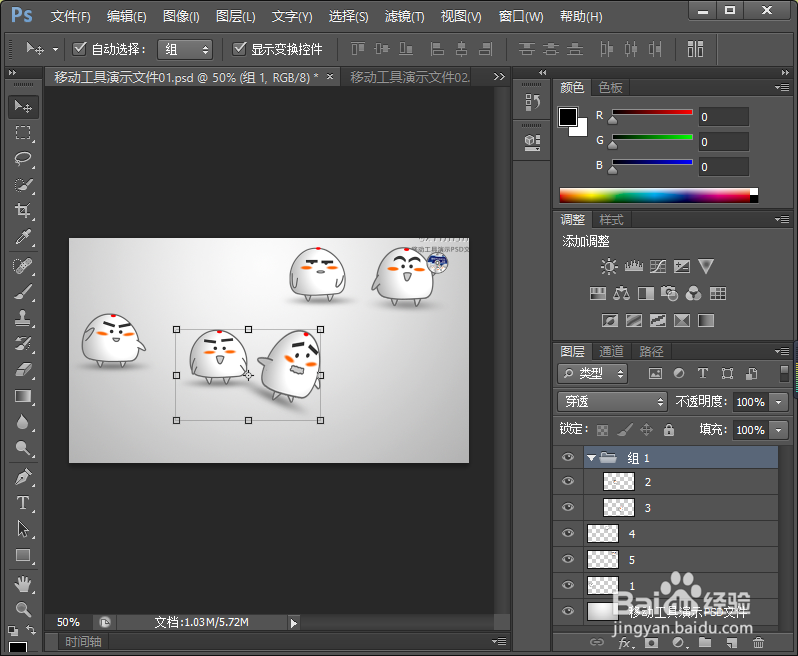The width and height of the screenshot is (798, 656).
Task: Delete layer with trash icon
Action: (x=758, y=643)
